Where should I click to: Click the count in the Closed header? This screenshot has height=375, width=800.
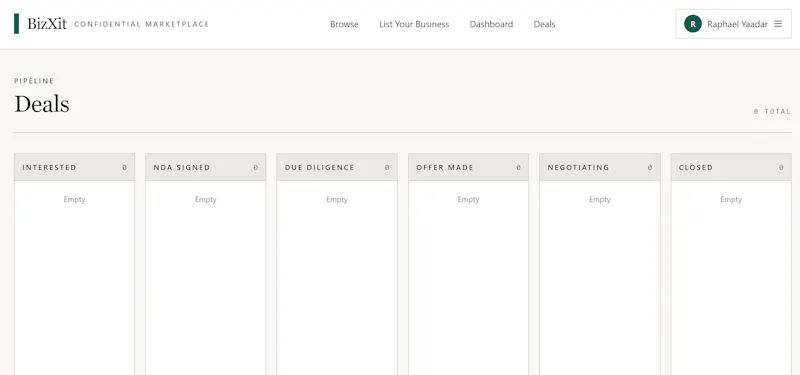781,167
